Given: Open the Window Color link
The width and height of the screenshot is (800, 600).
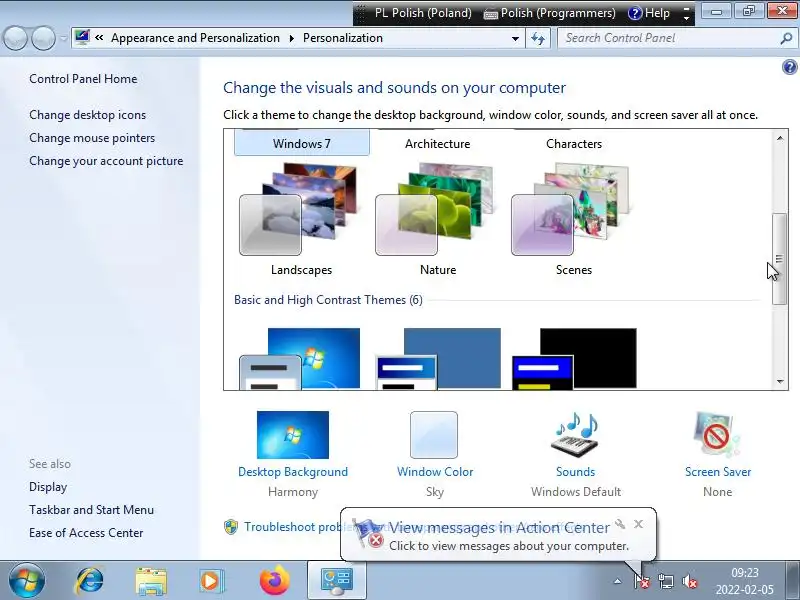Looking at the screenshot, I should pos(435,472).
